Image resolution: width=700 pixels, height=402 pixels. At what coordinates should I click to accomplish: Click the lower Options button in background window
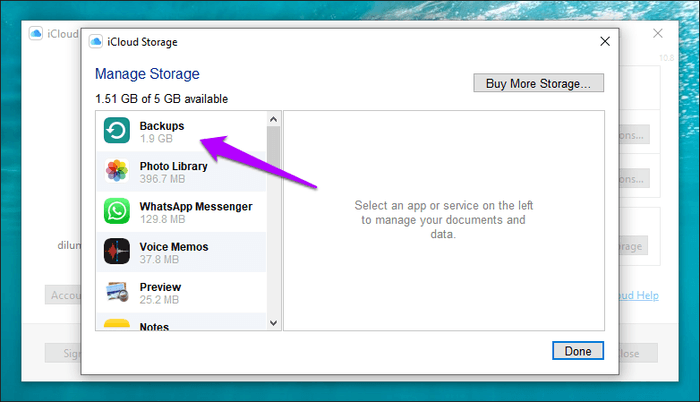coord(634,179)
